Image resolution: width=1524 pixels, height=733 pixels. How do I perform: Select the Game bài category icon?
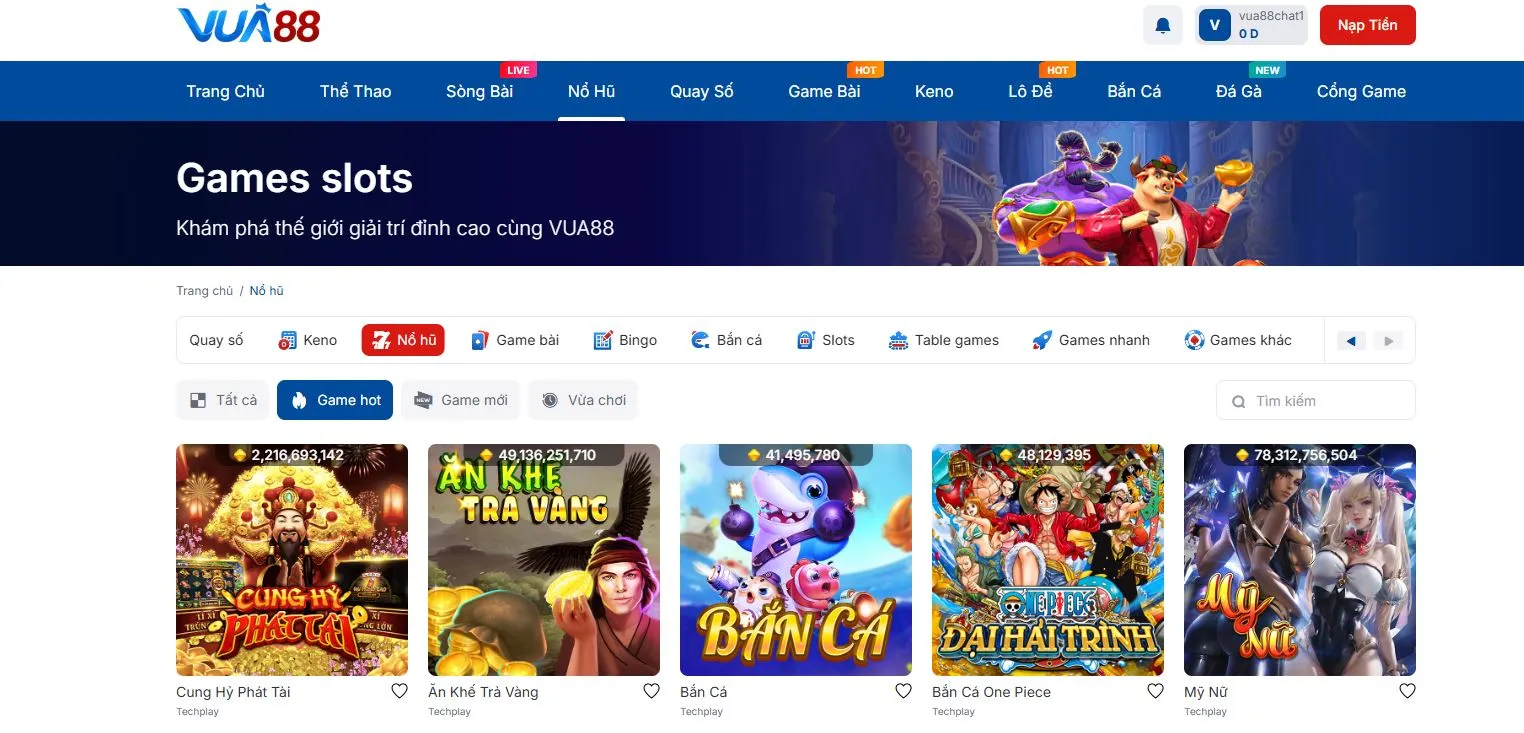pyautogui.click(x=481, y=340)
